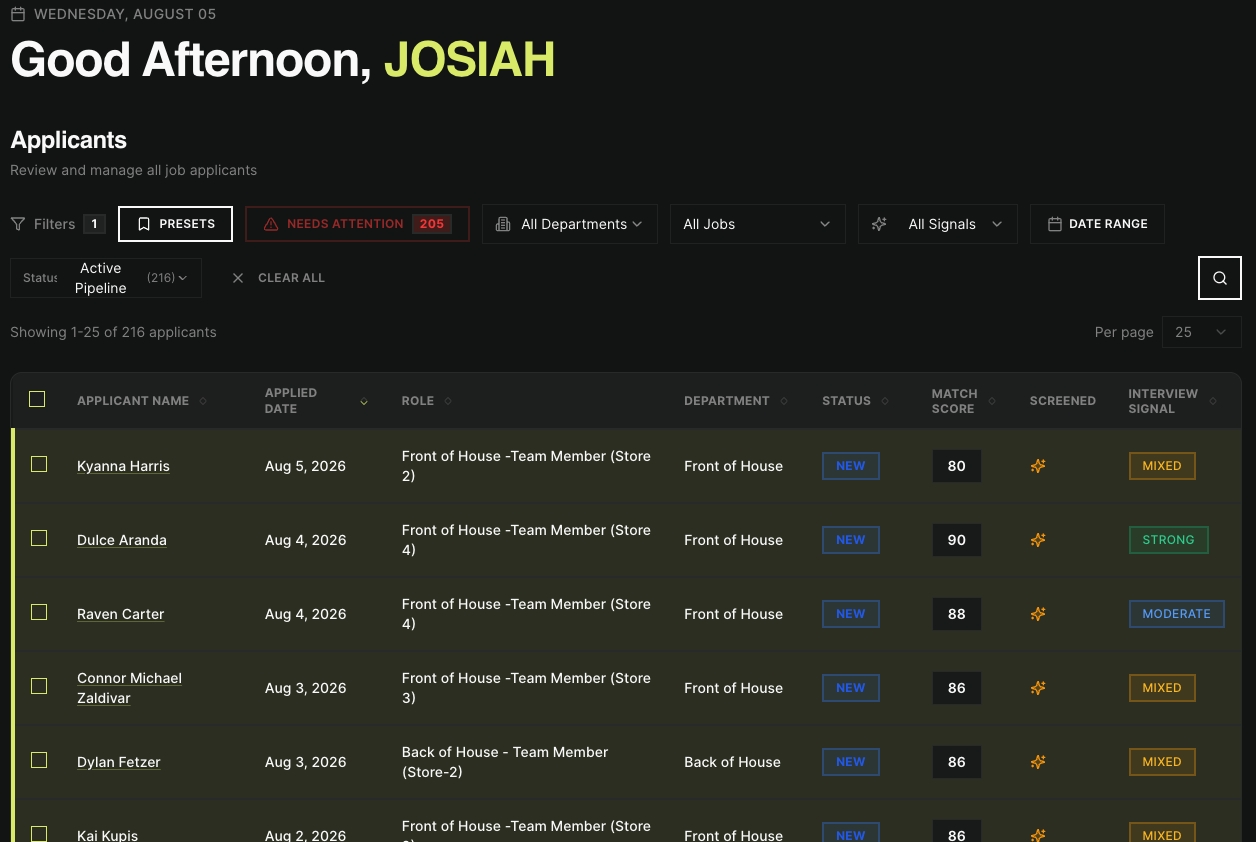Check Dylan Fetzer's row checkbox
The height and width of the screenshot is (842, 1256).
pyautogui.click(x=39, y=760)
